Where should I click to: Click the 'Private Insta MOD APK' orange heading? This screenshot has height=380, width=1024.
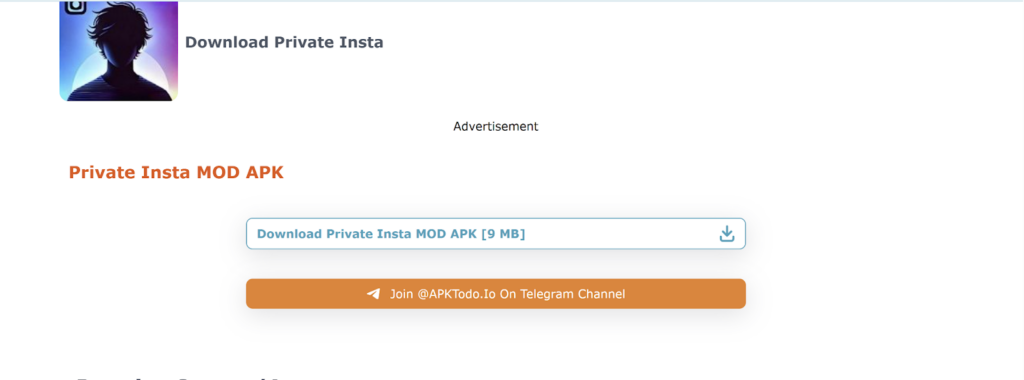click(176, 172)
